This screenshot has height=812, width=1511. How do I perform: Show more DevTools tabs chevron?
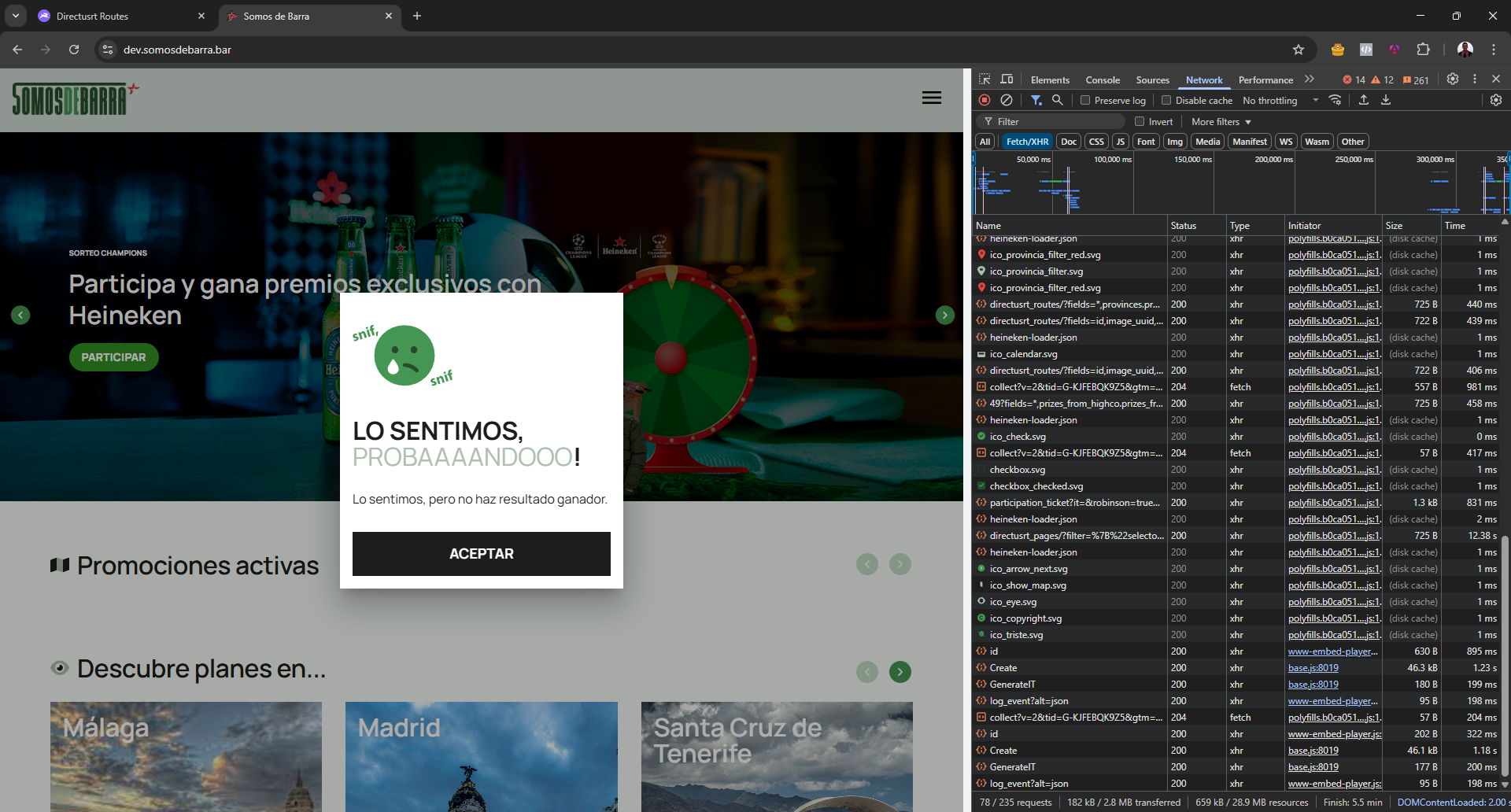coord(1310,79)
